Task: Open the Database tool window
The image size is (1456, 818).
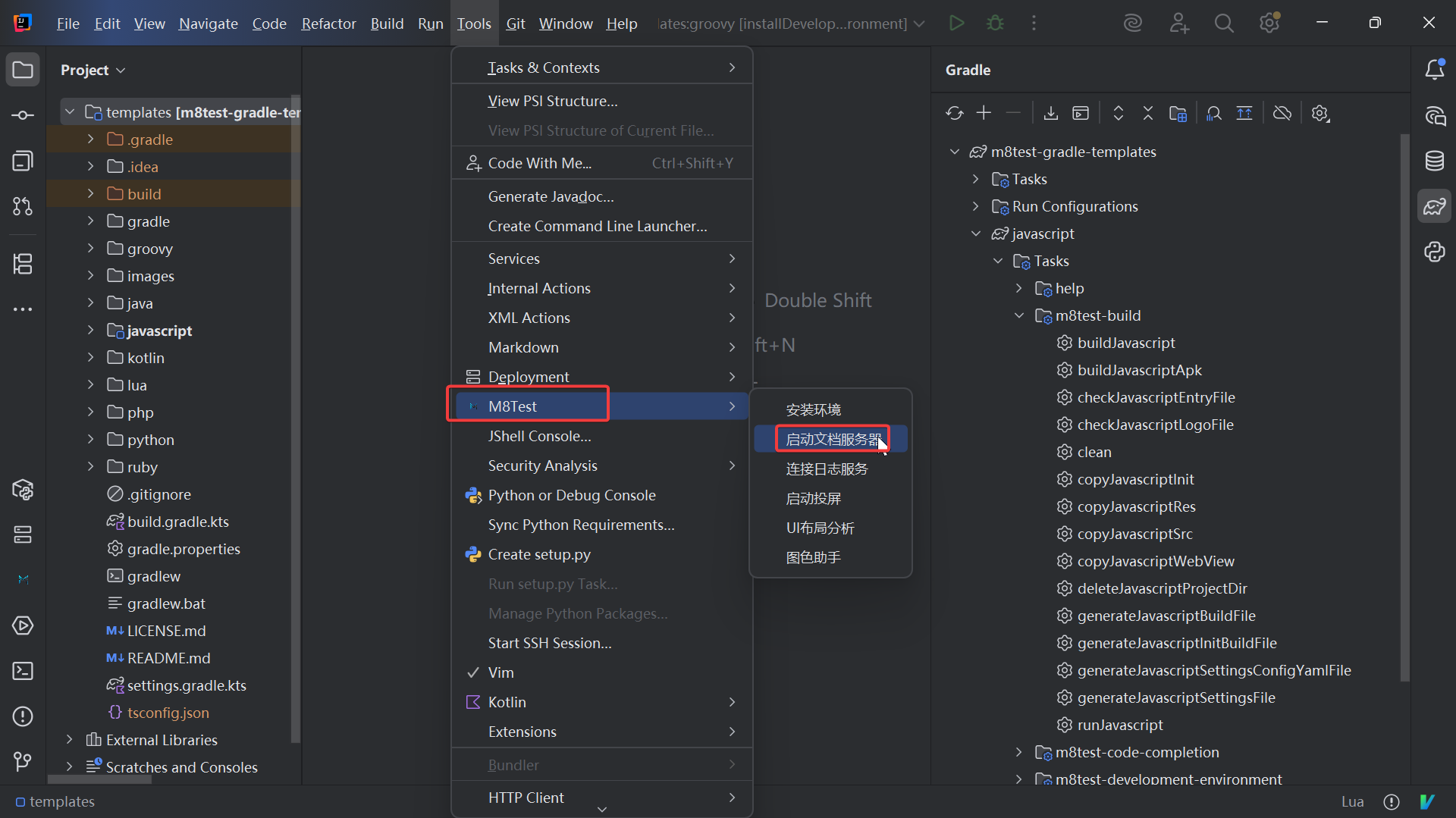Action: [x=1434, y=161]
